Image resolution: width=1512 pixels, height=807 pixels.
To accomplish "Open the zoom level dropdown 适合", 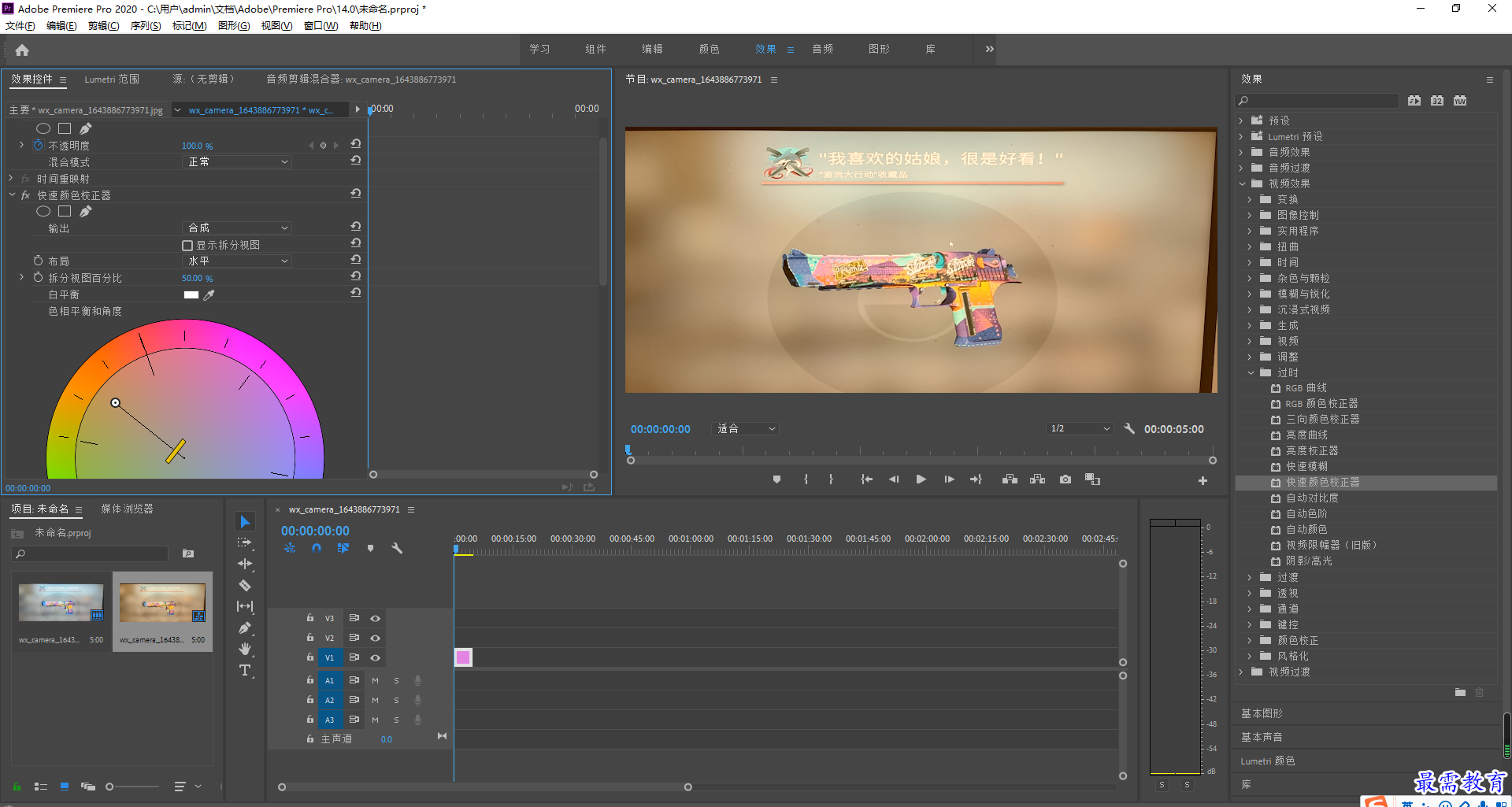I will [745, 428].
